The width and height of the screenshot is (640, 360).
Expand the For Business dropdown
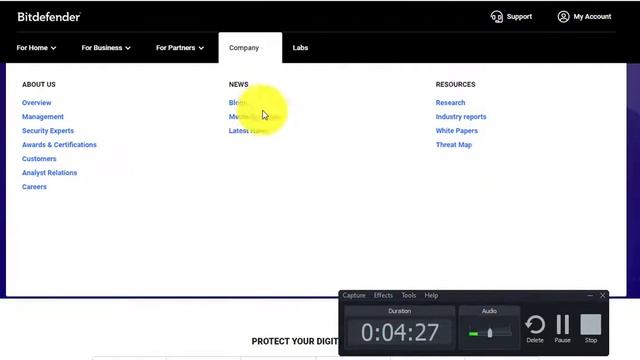tap(106, 48)
